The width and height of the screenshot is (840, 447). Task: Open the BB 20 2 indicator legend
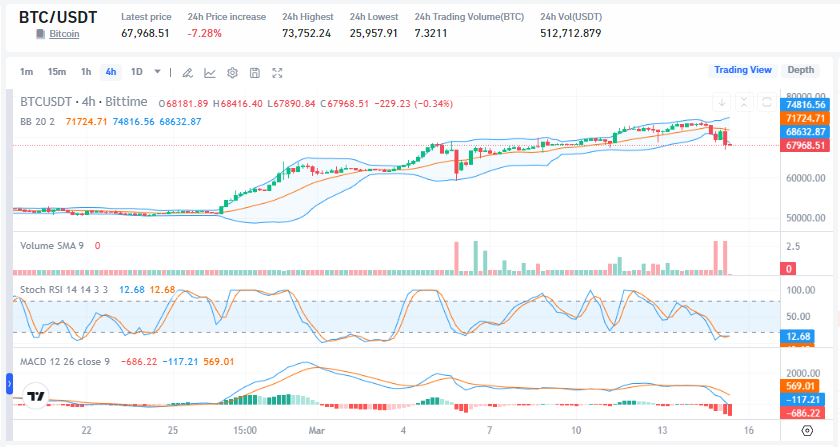[37, 121]
